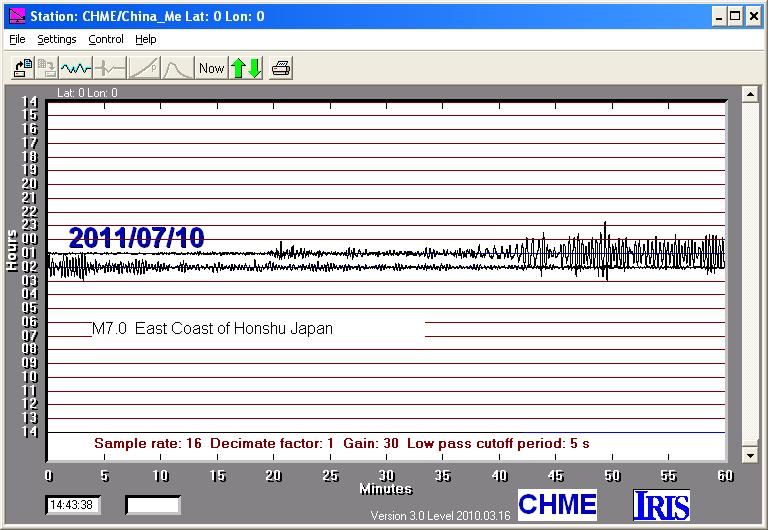Open the Help menu

[x=146, y=40]
